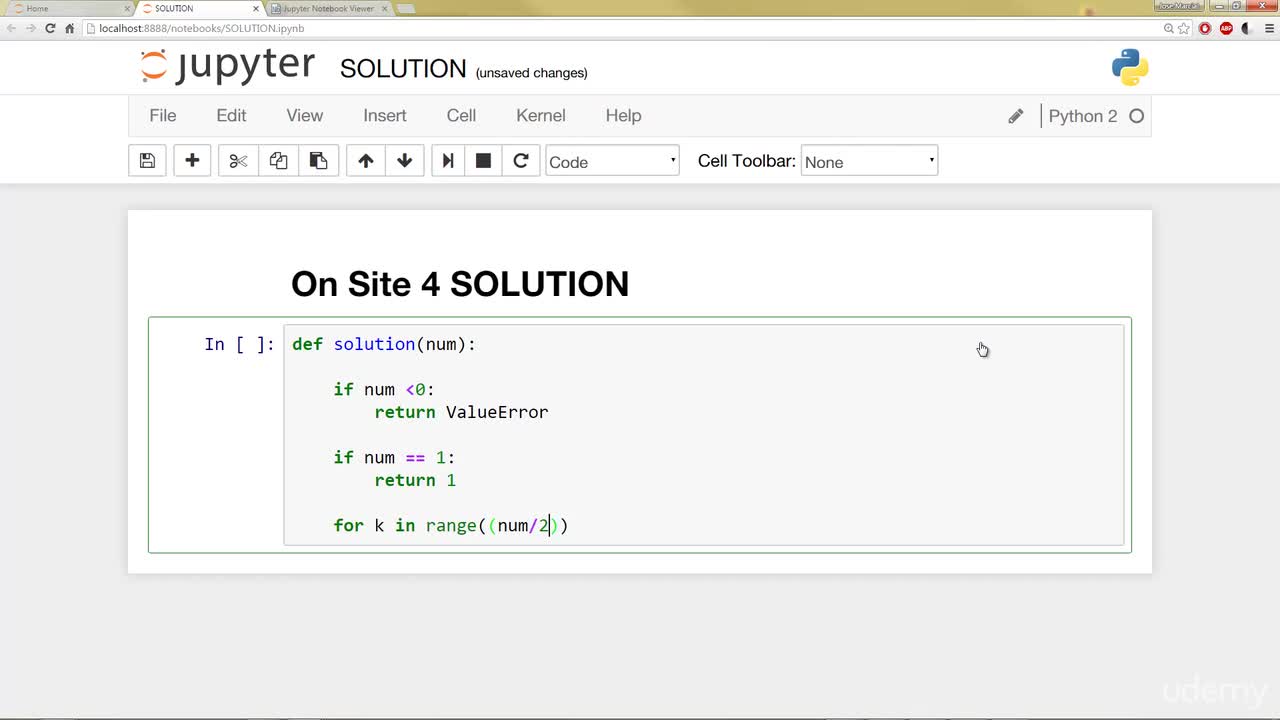The width and height of the screenshot is (1280, 720).
Task: Copy the selected cell using the toolbar icon
Action: (x=278, y=161)
